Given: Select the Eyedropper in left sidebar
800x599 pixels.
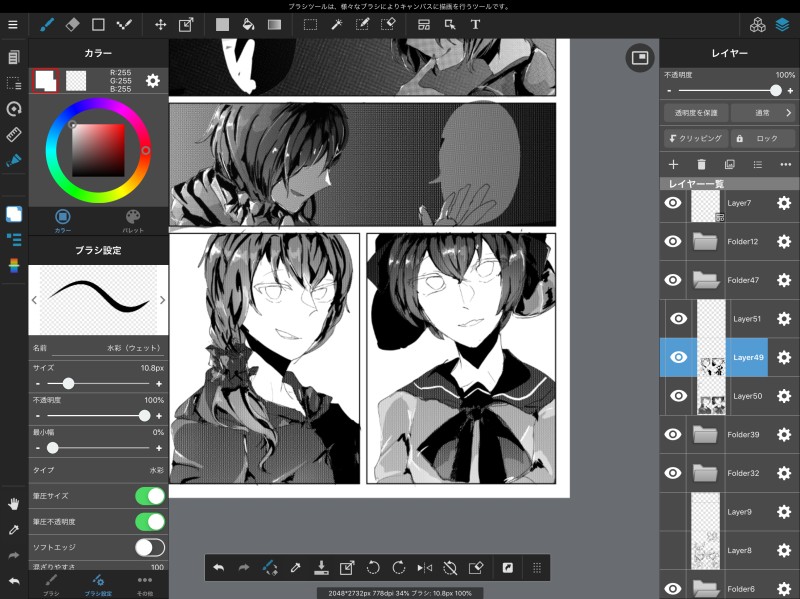Looking at the screenshot, I should tap(14, 530).
